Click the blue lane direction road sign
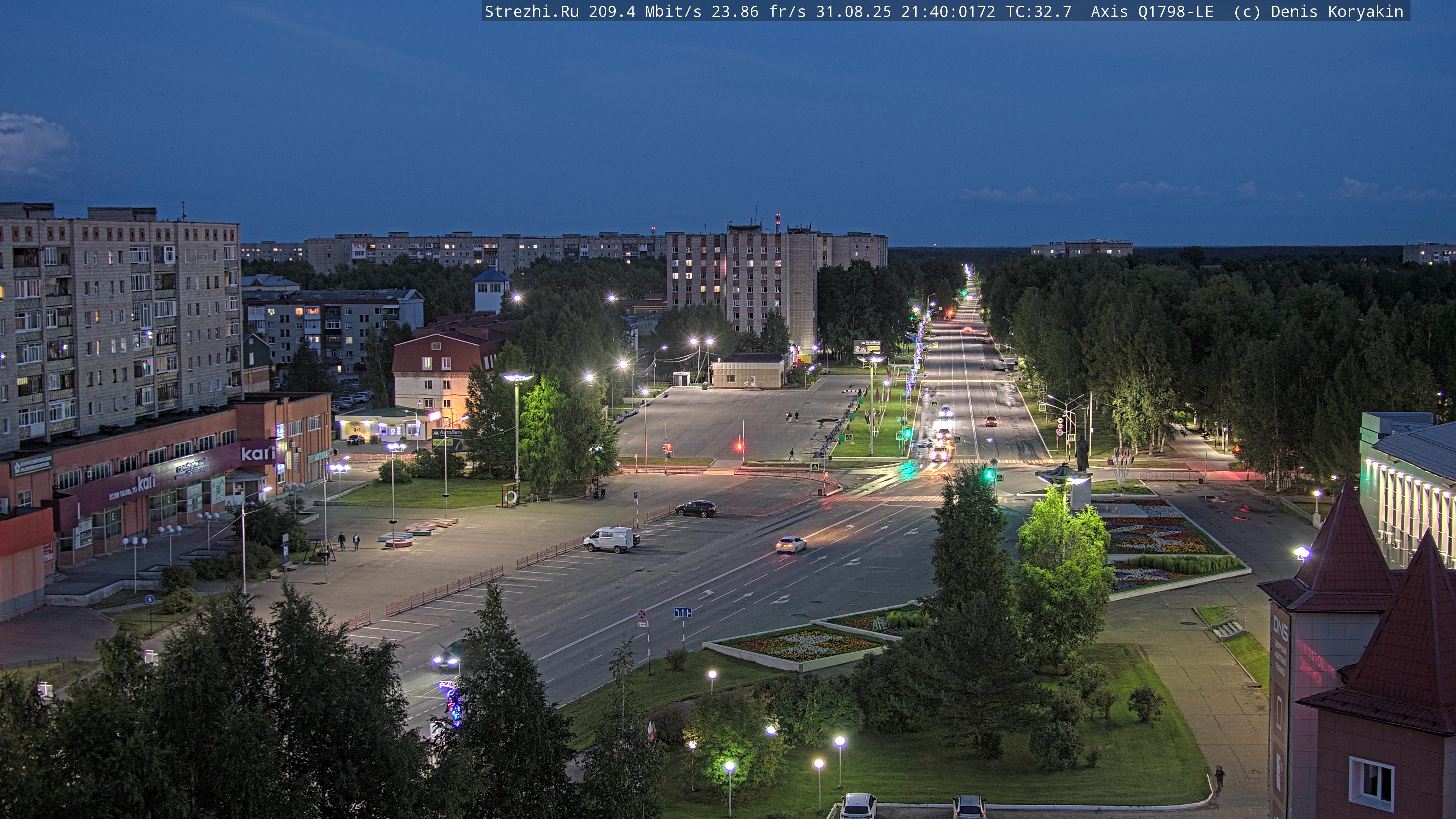The height and width of the screenshot is (819, 1456). tap(682, 613)
